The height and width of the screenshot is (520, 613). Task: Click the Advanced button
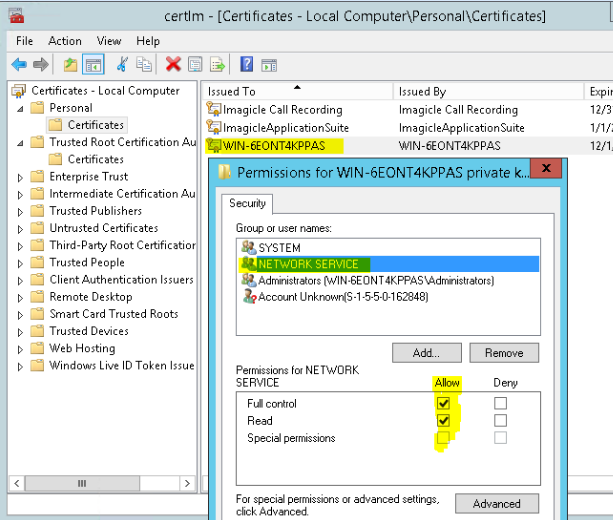click(496, 503)
